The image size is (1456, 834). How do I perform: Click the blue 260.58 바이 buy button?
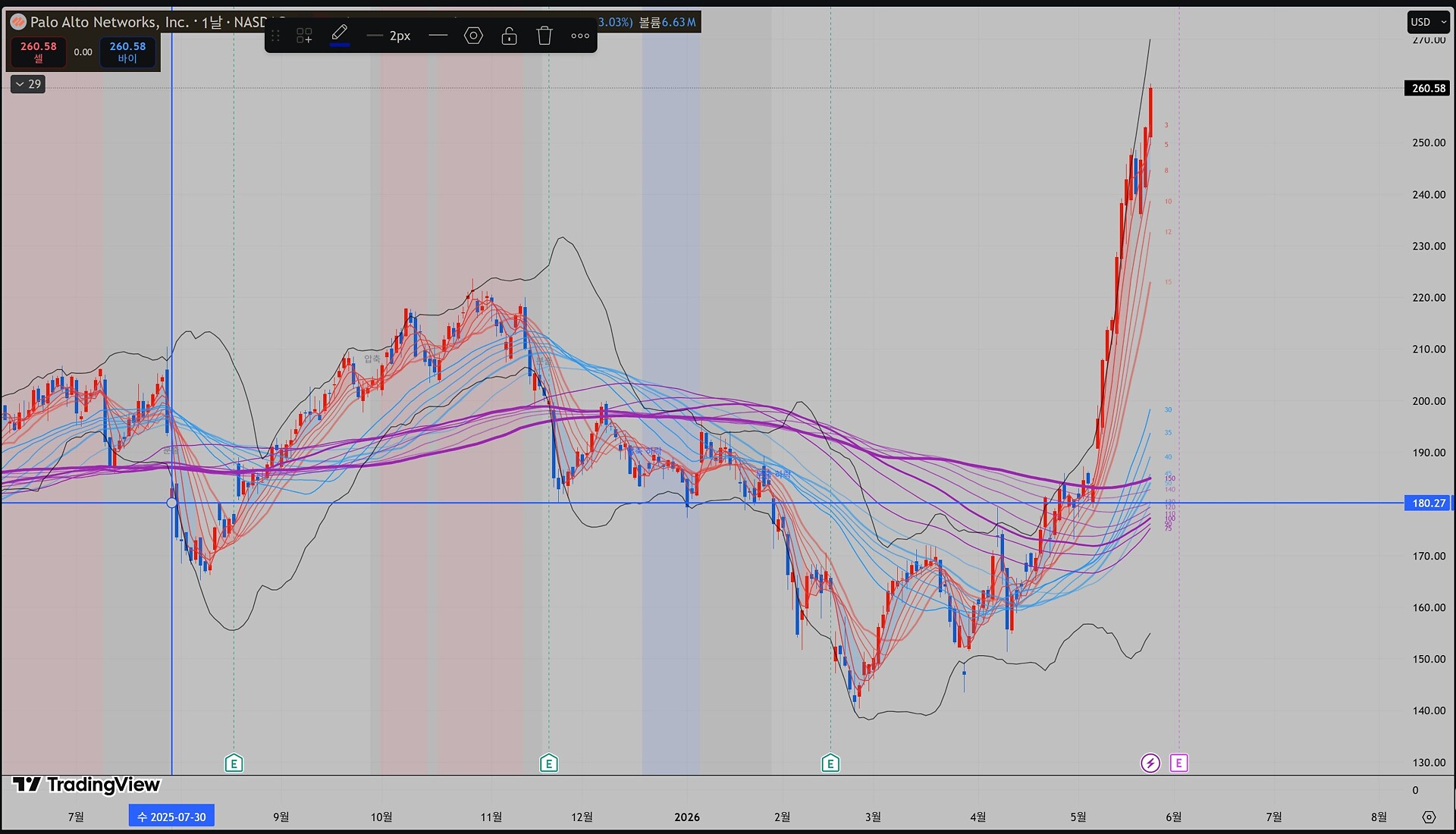coord(127,52)
